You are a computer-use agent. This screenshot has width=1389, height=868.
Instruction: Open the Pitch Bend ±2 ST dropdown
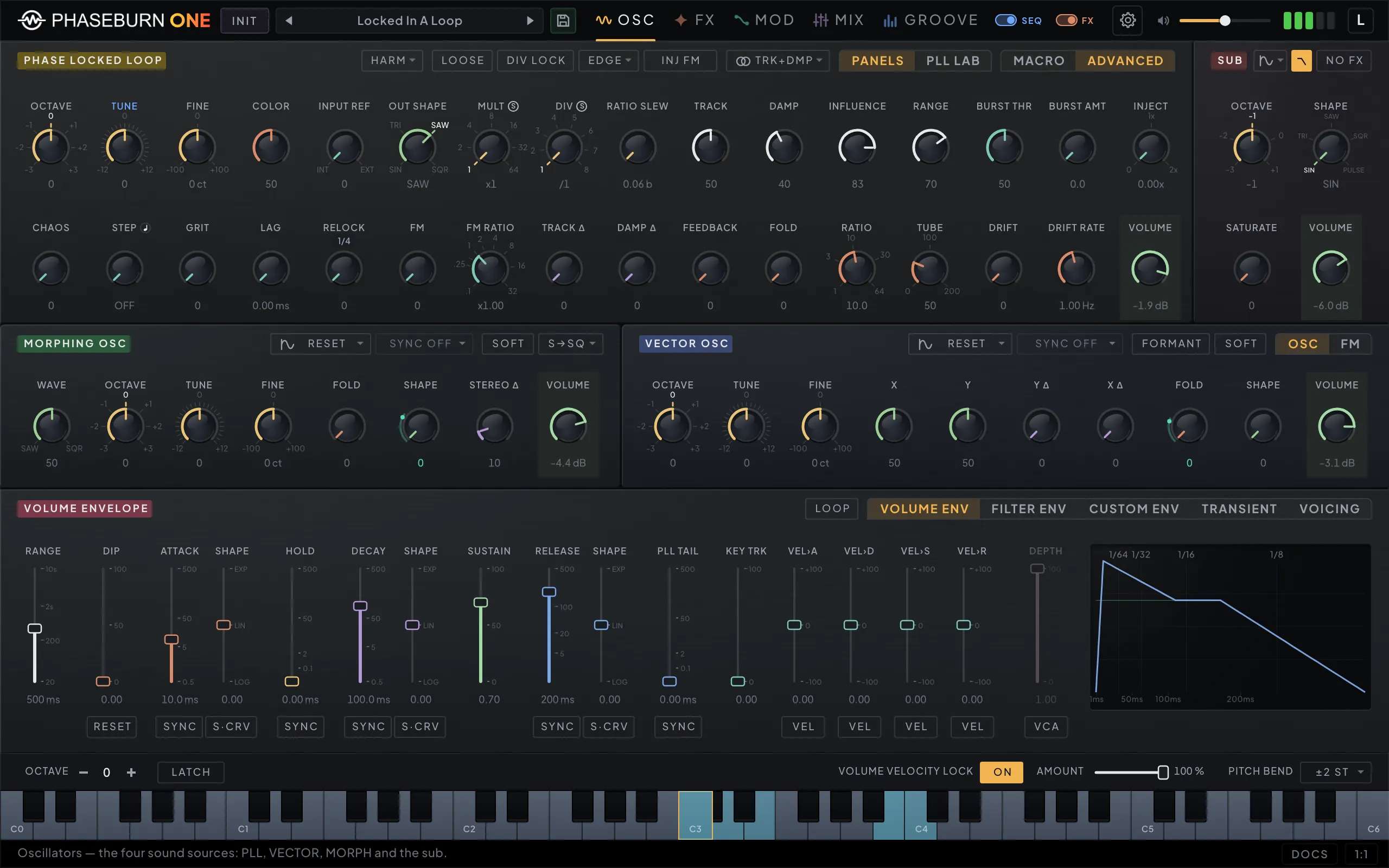[x=1336, y=772]
